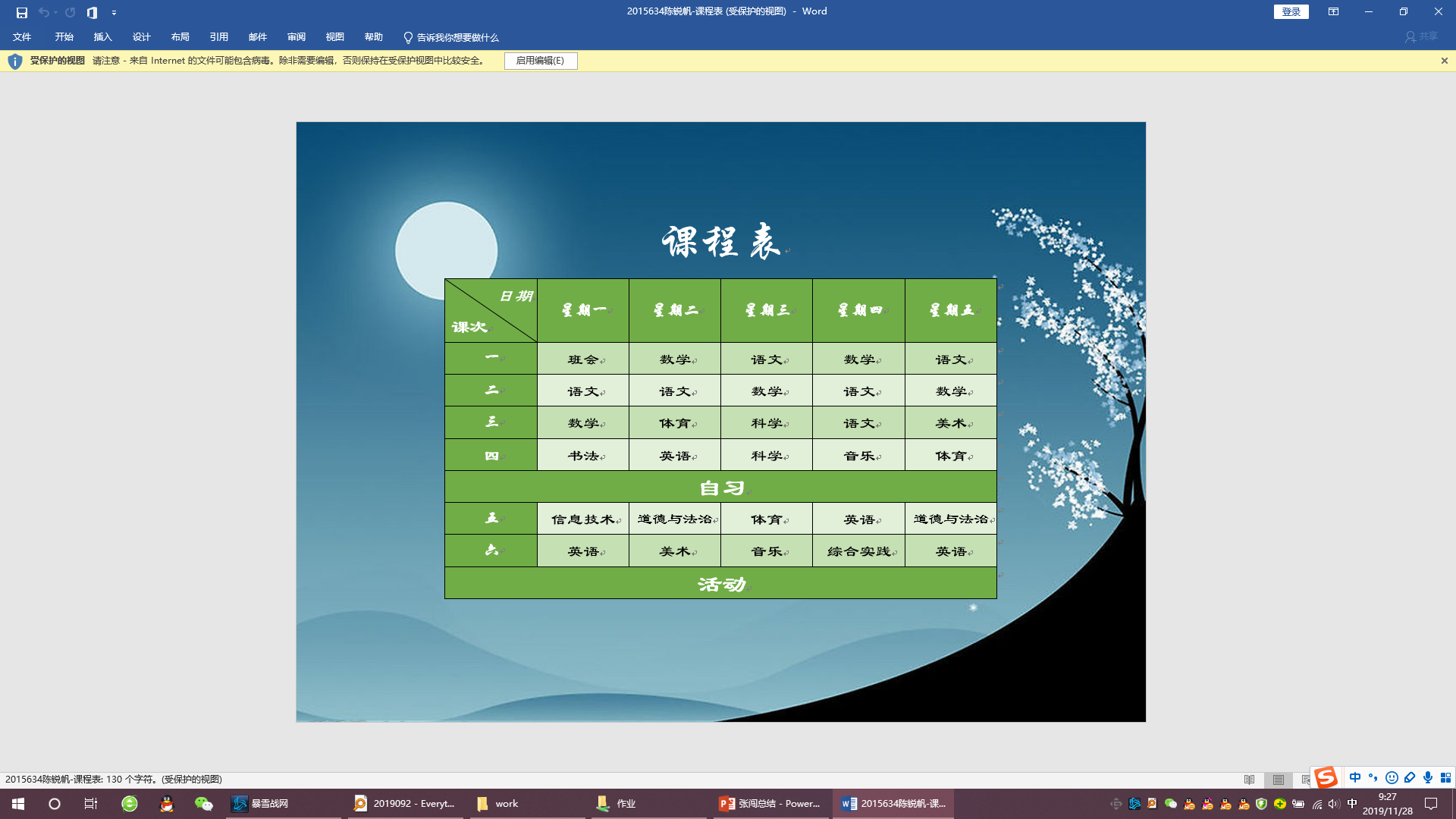Screen dimensions: 1456x819
Task: Click the Ribbon Display Options icon
Action: 1333,11
